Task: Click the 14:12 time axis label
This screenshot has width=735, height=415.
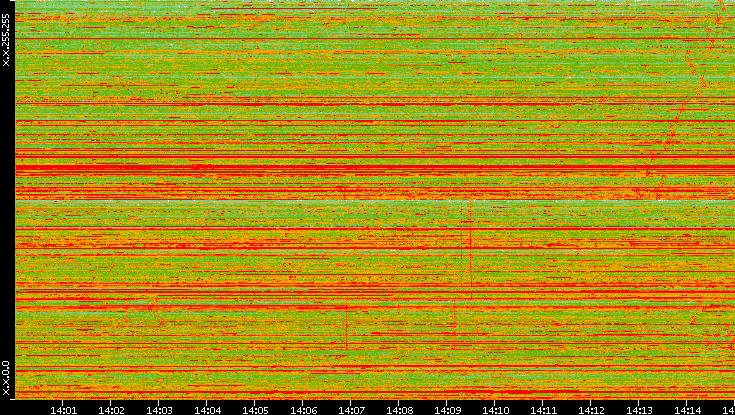Action: [591, 410]
